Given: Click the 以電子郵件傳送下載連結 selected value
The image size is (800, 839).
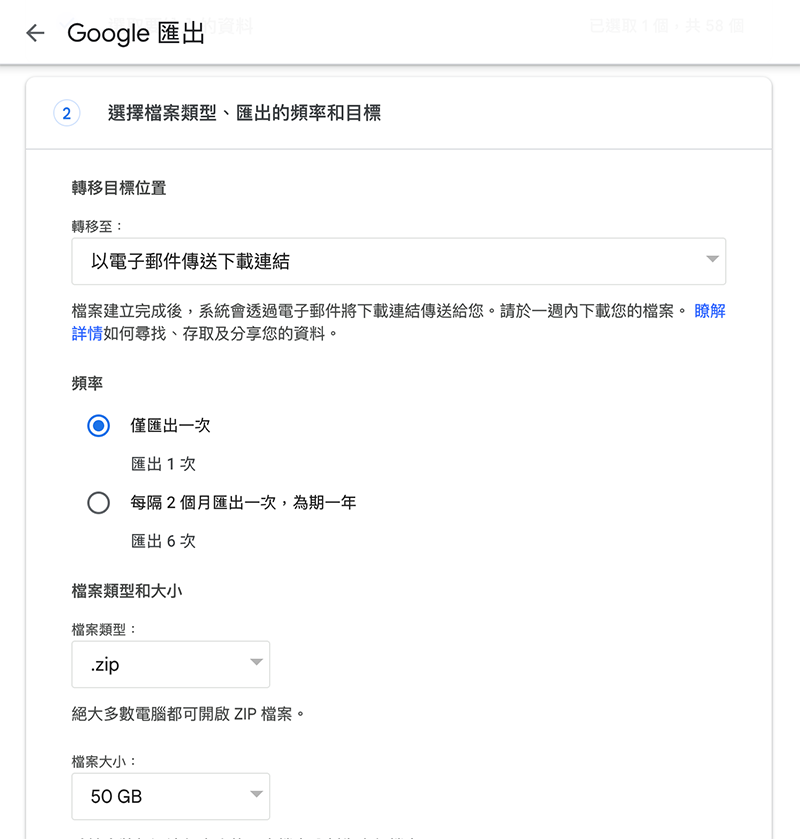Looking at the screenshot, I should (190, 262).
